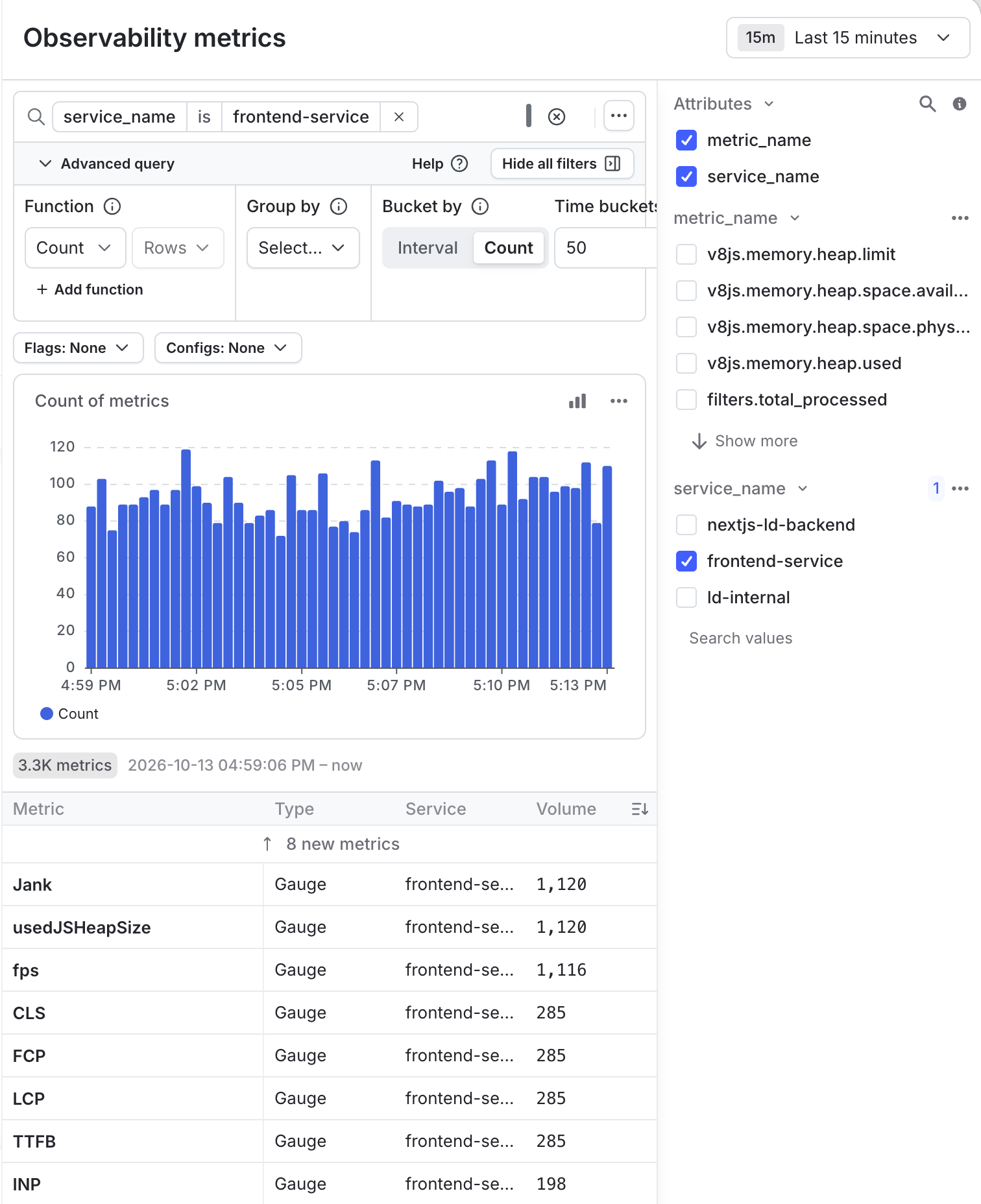
Task: Sort table by Volume column header
Action: tap(566, 809)
